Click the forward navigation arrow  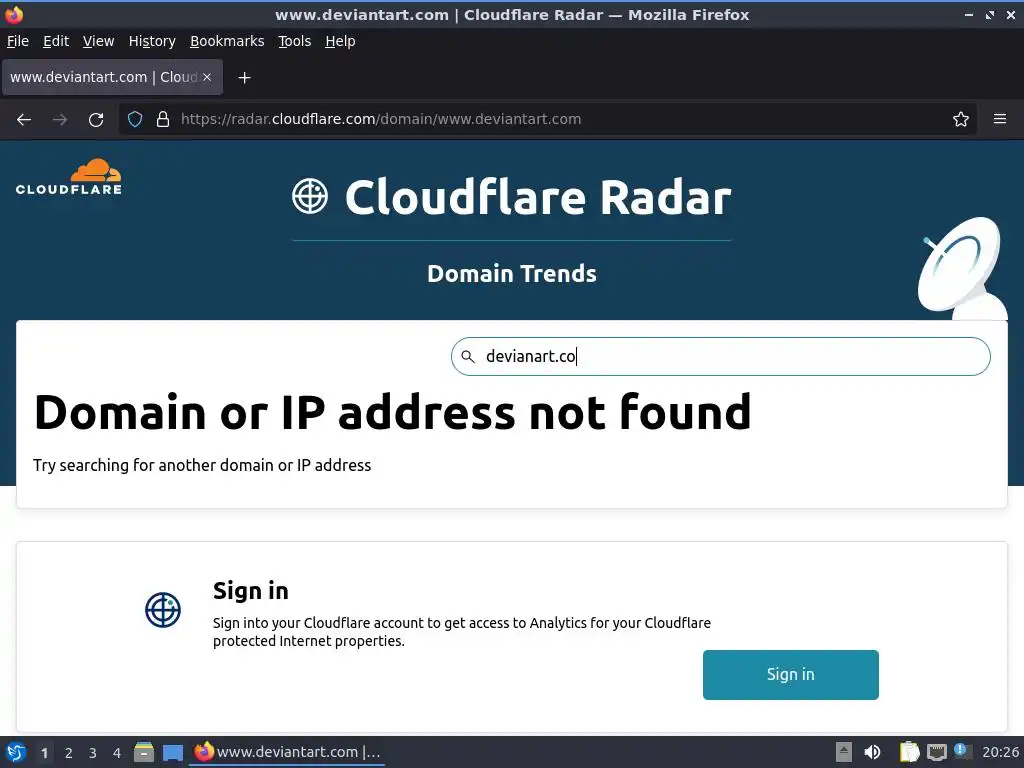coord(60,120)
